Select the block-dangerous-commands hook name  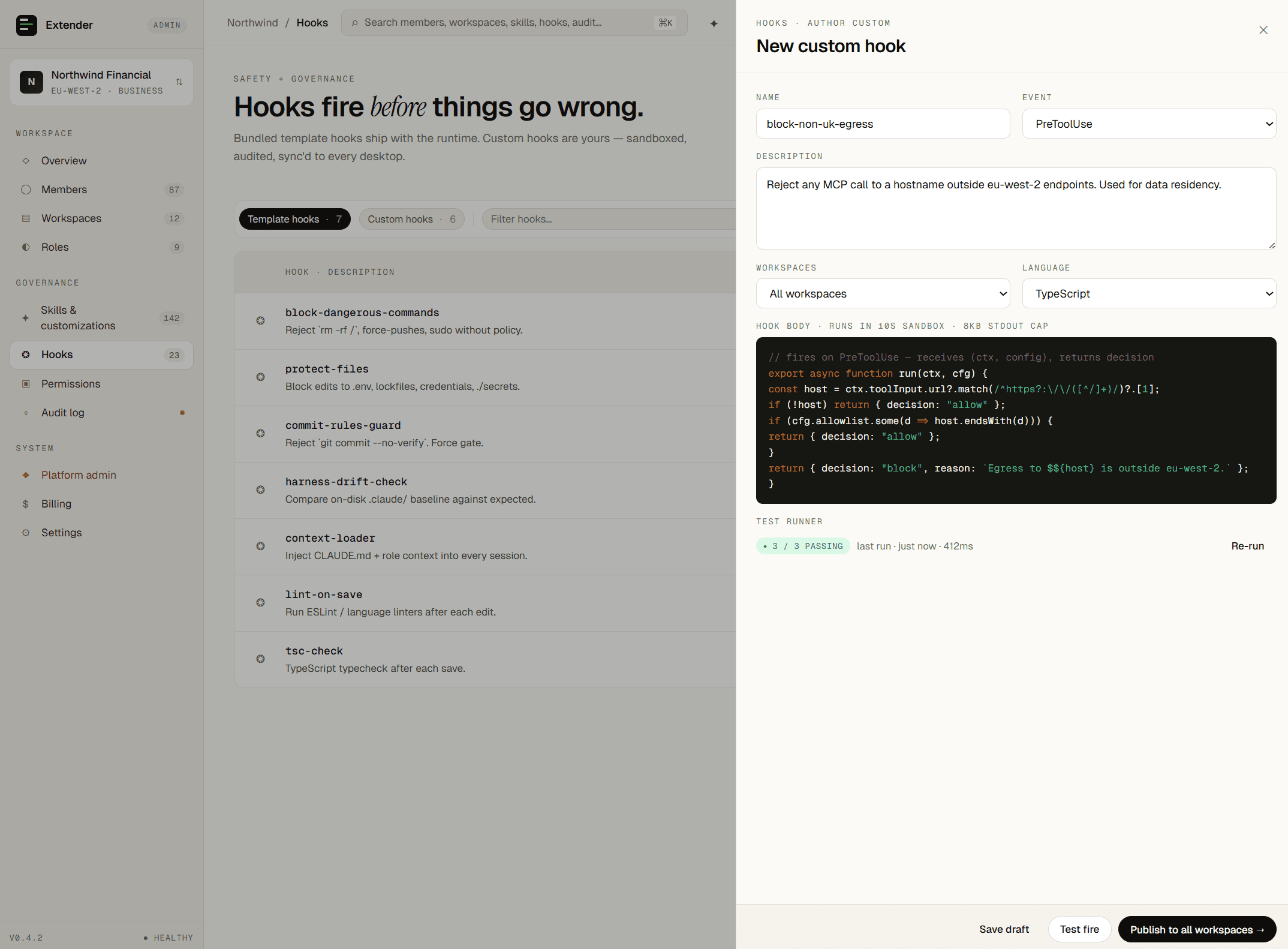tap(362, 313)
